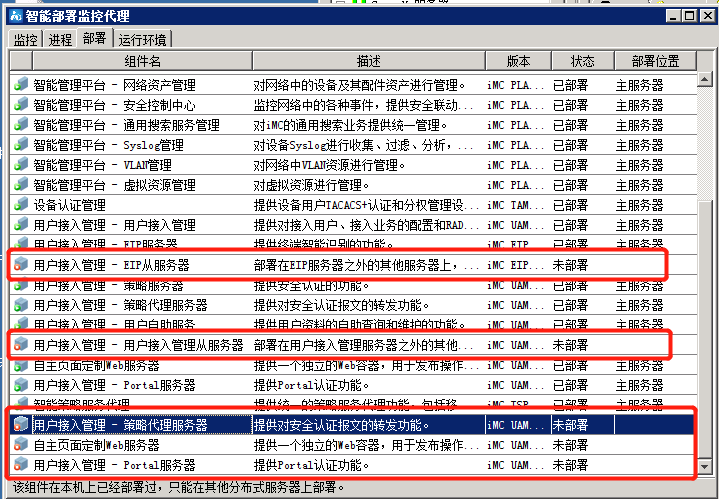Click icon of deployed 策略代理服务器 row
The width and height of the screenshot is (719, 499).
click(x=21, y=305)
